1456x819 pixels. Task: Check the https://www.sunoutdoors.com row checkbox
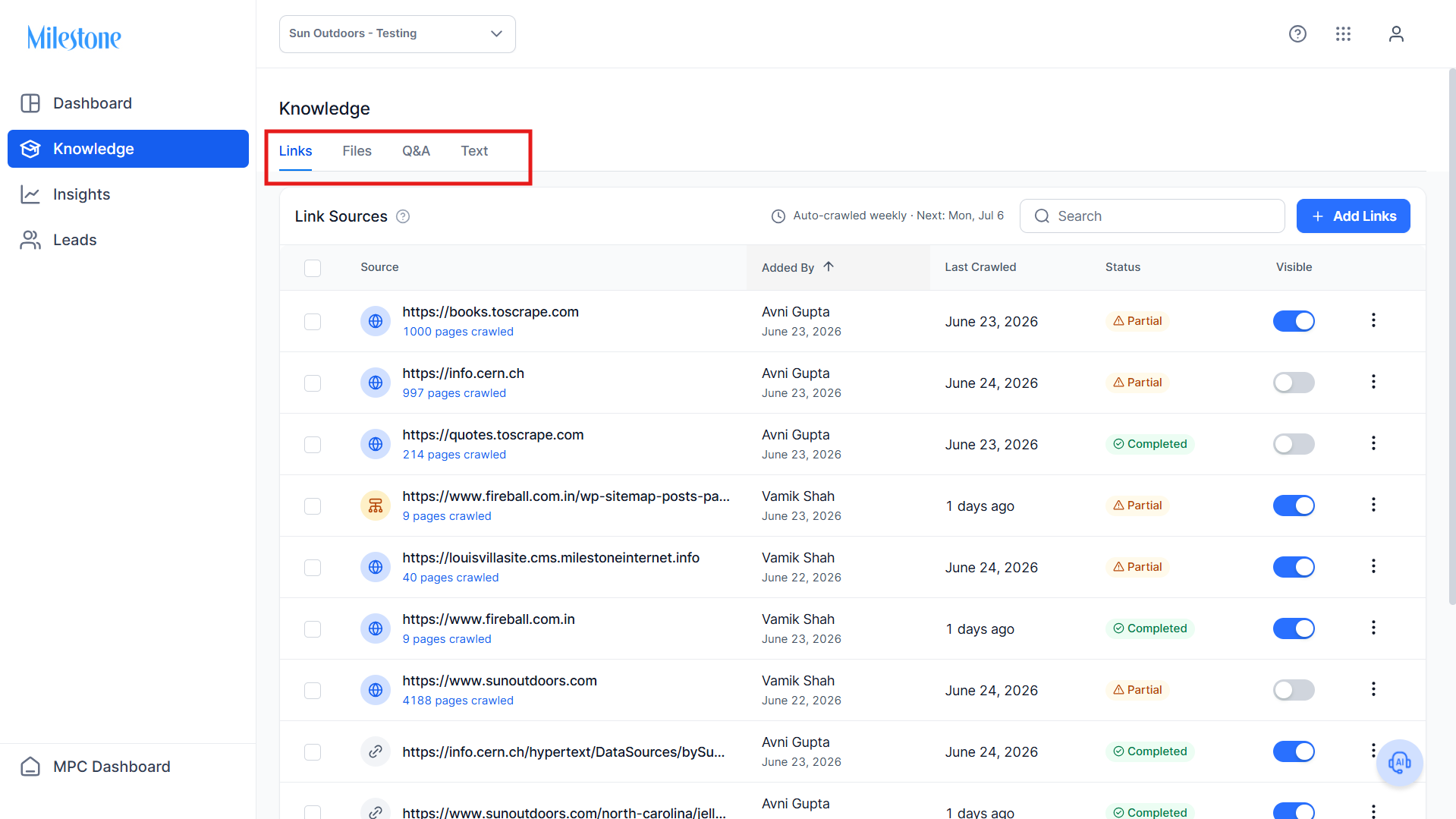tap(313, 691)
